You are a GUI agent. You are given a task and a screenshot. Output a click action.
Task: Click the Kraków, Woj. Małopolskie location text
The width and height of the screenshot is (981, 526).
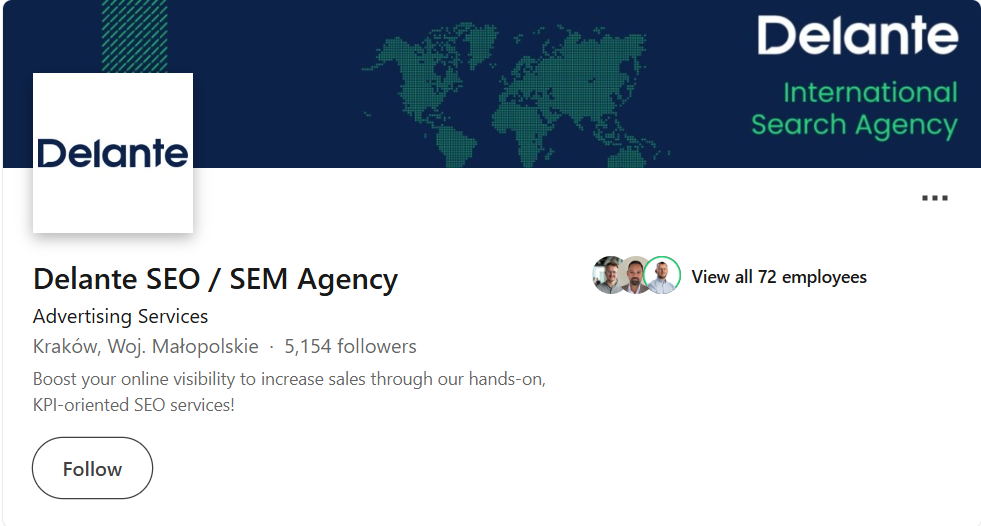pyautogui.click(x=146, y=347)
